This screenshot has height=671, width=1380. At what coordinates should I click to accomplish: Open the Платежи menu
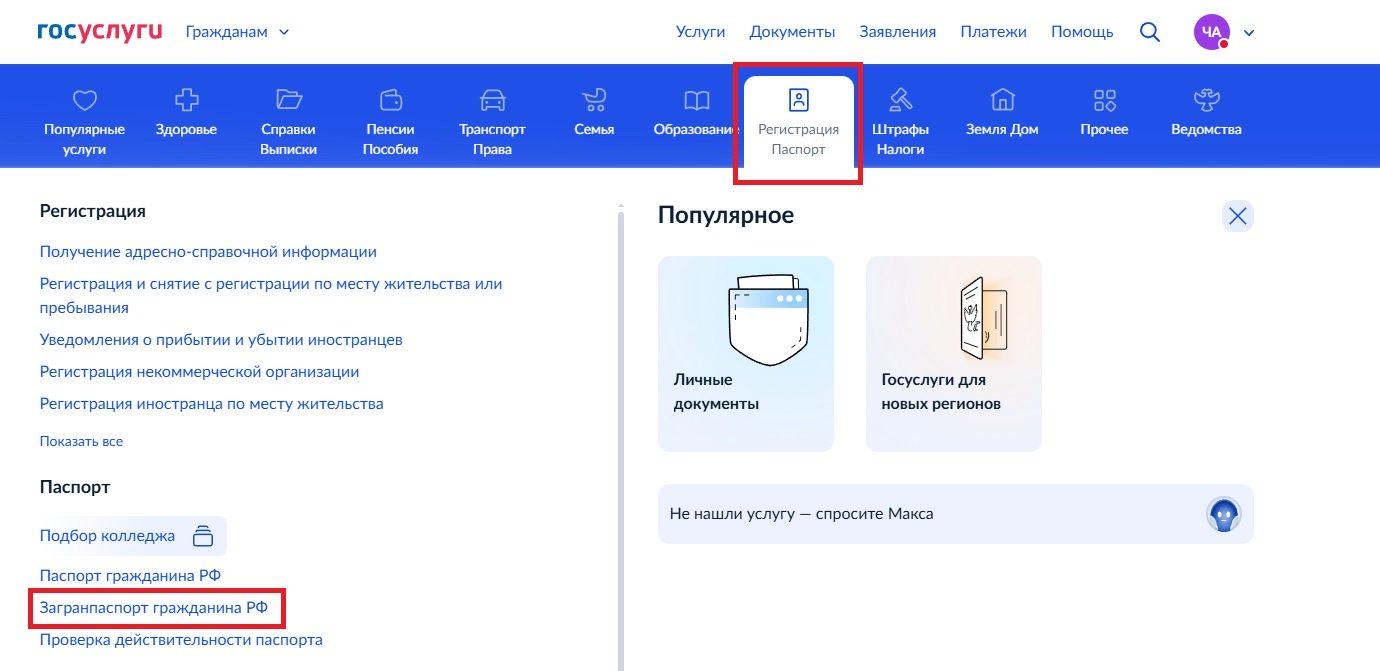(993, 32)
